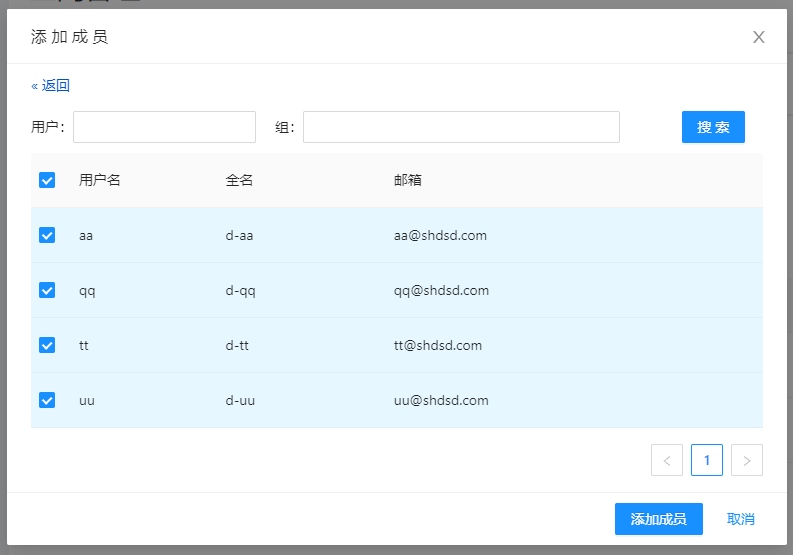Uncheck the checkbox for user tt
Viewport: 793px width, 555px height.
(x=47, y=345)
